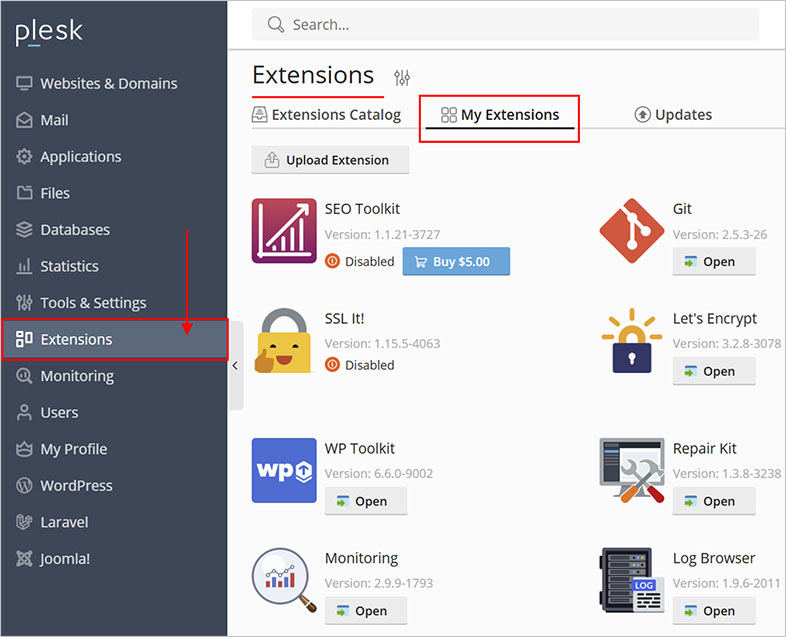Click Open button for Log Browser
This screenshot has width=786, height=637.
pos(714,611)
